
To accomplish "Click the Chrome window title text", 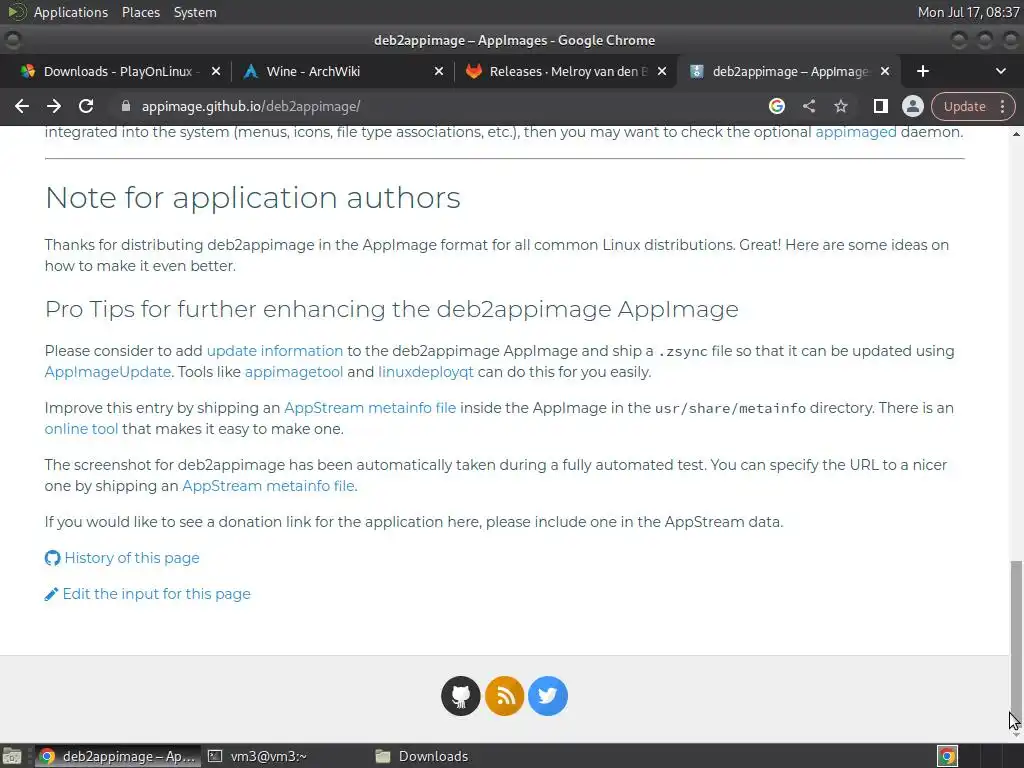I will (x=514, y=40).
